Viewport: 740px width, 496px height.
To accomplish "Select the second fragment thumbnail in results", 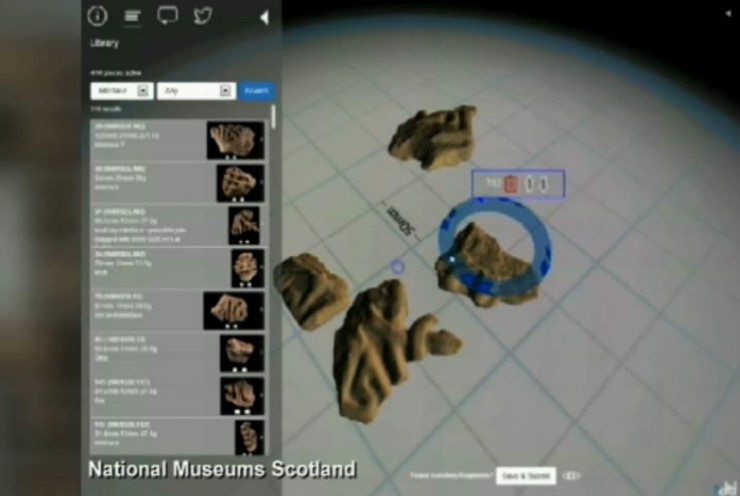I will (240, 183).
